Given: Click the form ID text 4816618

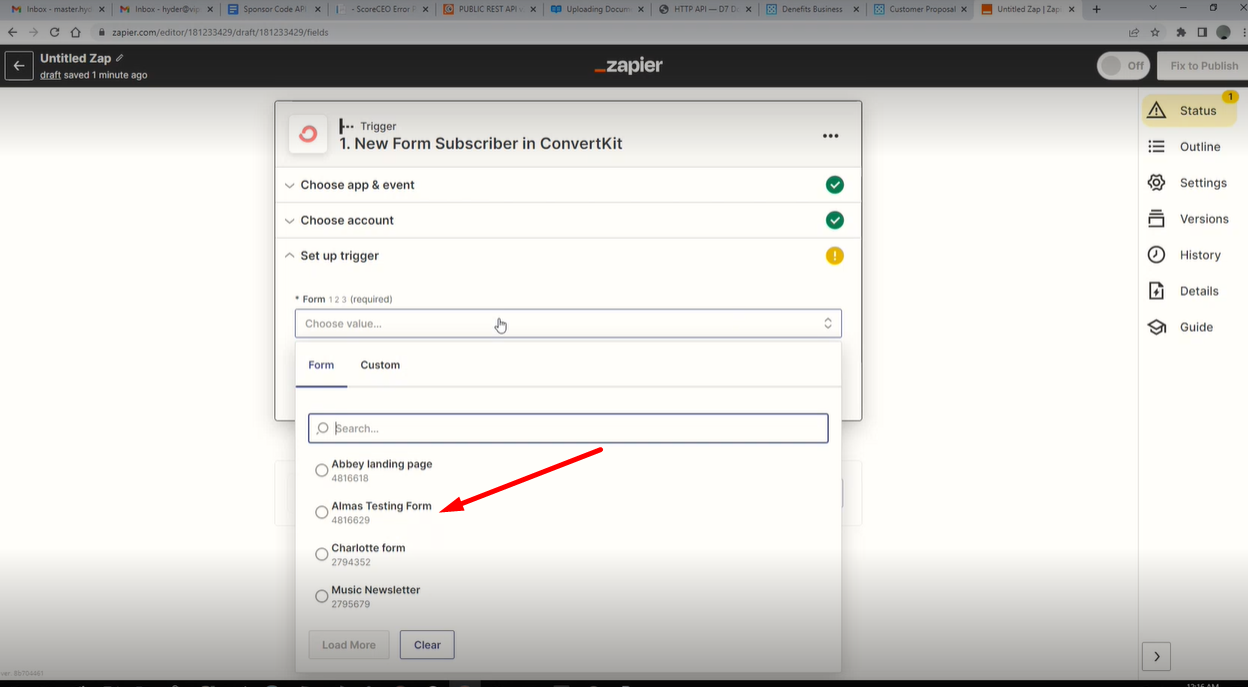Looking at the screenshot, I should click(350, 479).
